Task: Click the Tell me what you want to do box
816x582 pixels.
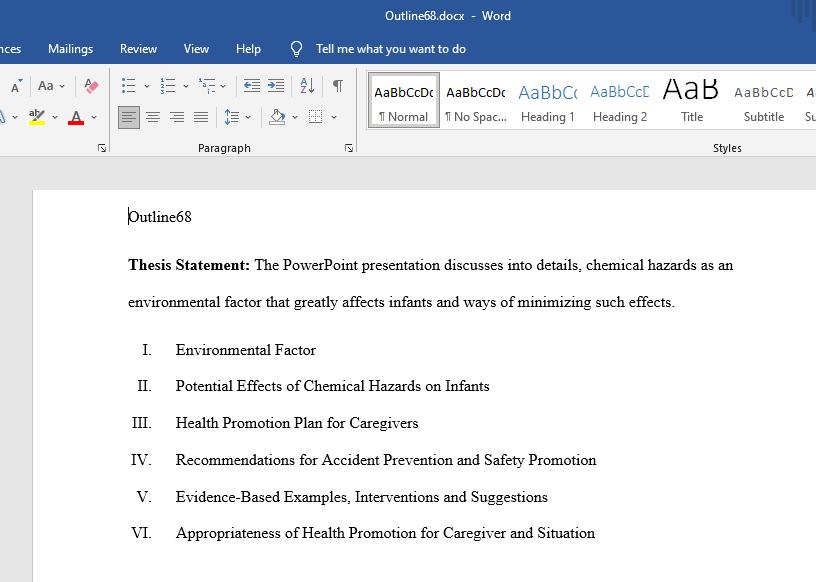Action: (390, 49)
